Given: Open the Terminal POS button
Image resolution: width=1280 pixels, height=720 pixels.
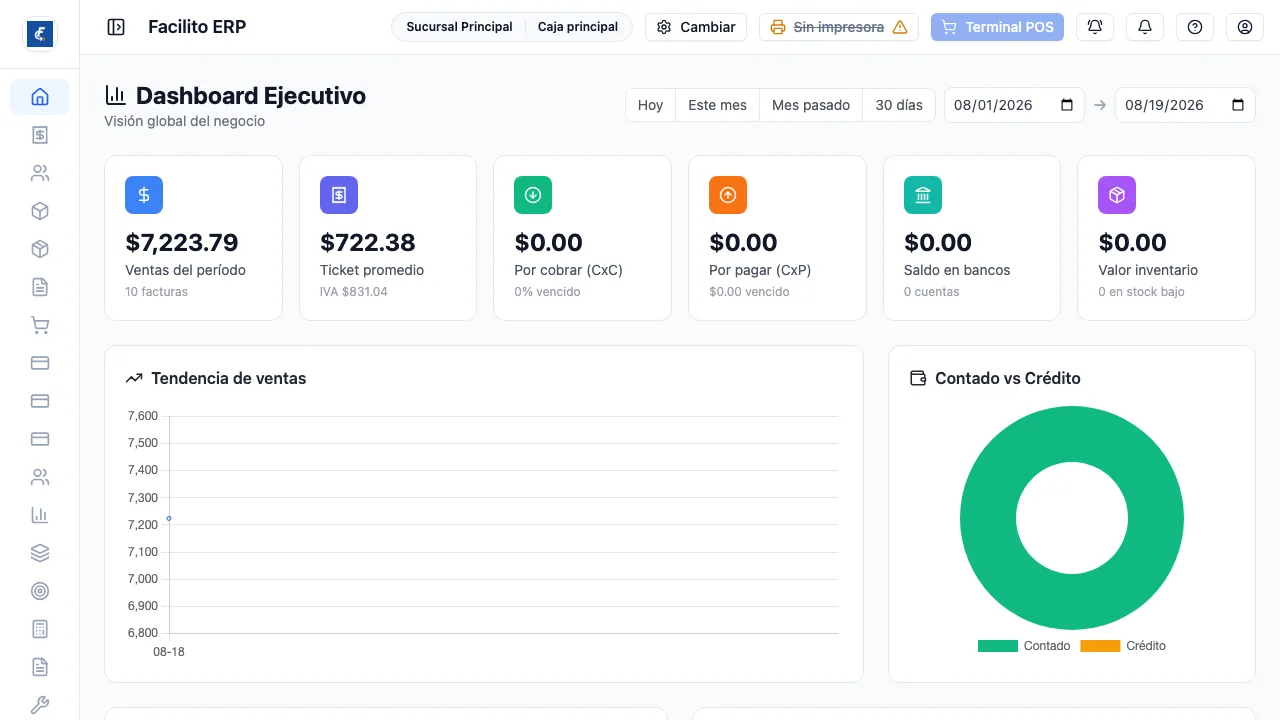Looking at the screenshot, I should [x=997, y=27].
